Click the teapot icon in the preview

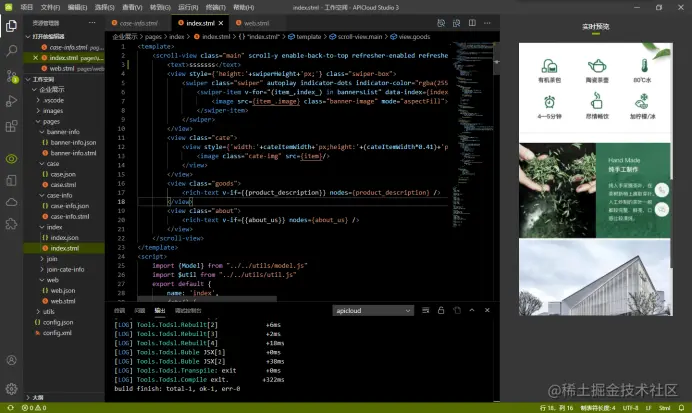[597, 66]
